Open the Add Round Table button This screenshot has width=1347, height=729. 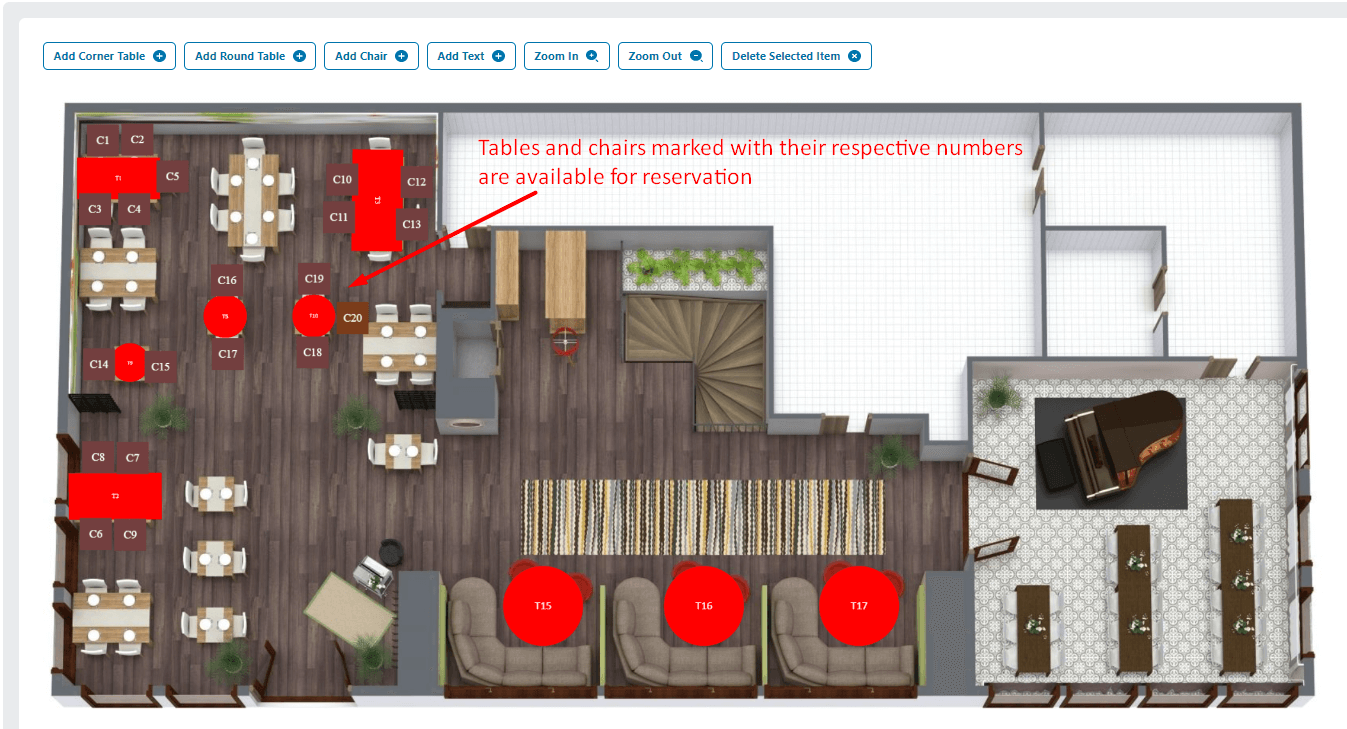[x=249, y=56]
